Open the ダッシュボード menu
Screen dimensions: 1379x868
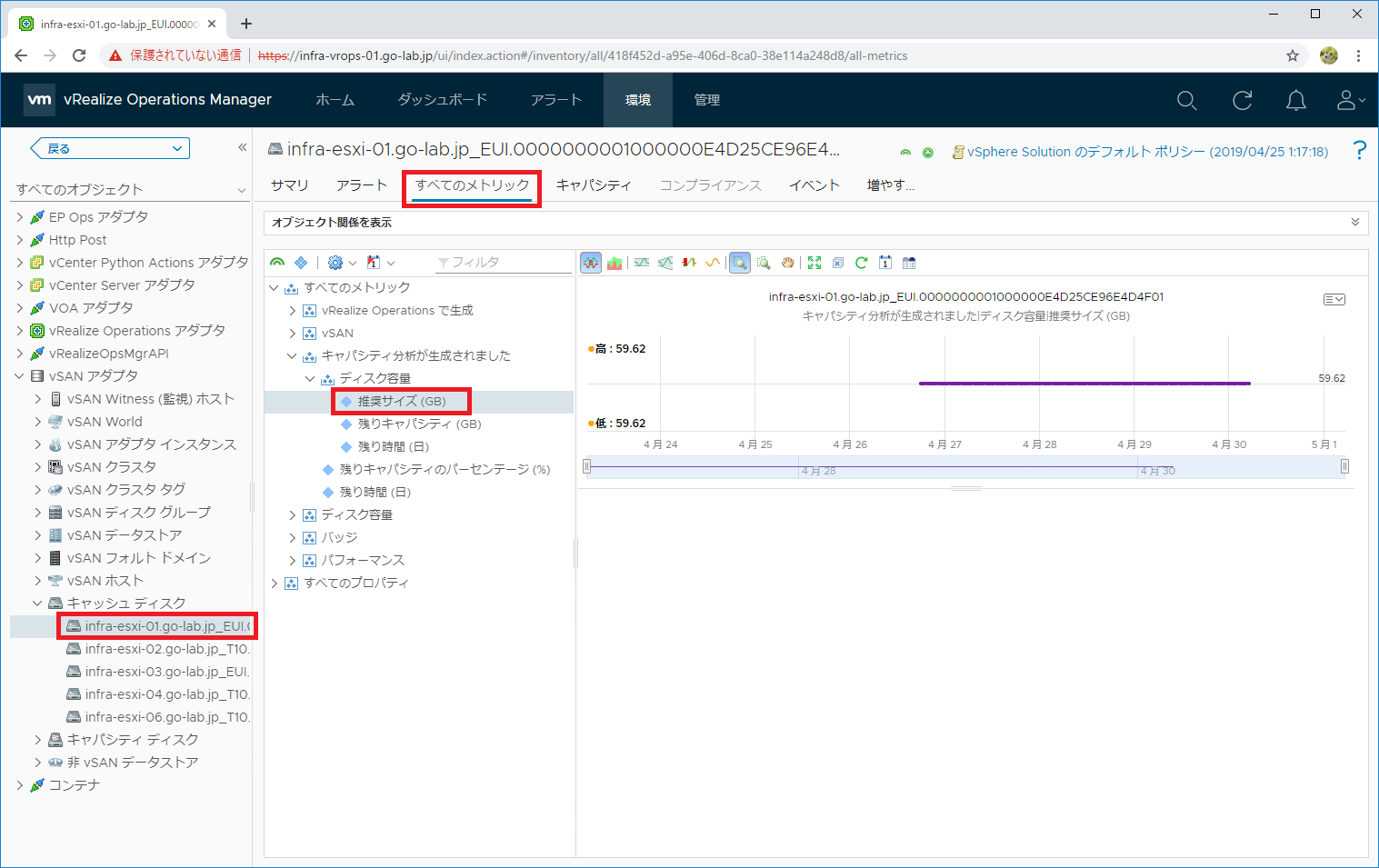tap(443, 100)
